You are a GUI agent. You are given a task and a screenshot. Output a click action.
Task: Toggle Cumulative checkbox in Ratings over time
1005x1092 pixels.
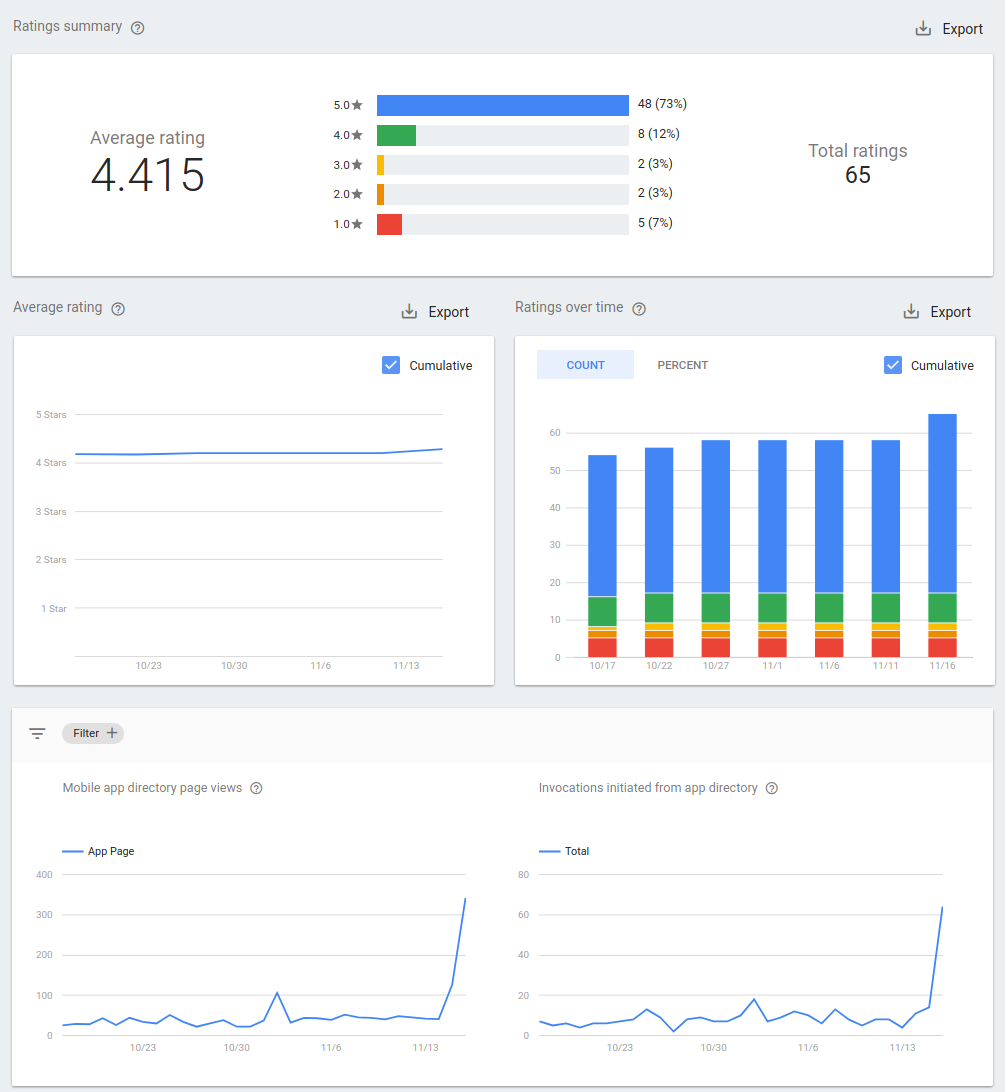coord(893,365)
